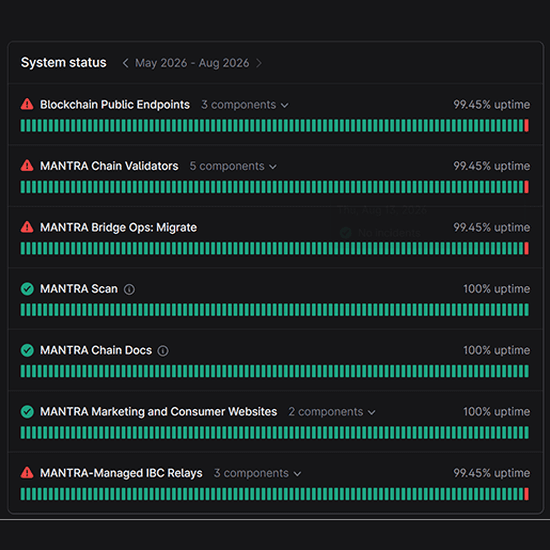Go to next date range arrow
Screen dimensions: 550x550
click(x=259, y=63)
